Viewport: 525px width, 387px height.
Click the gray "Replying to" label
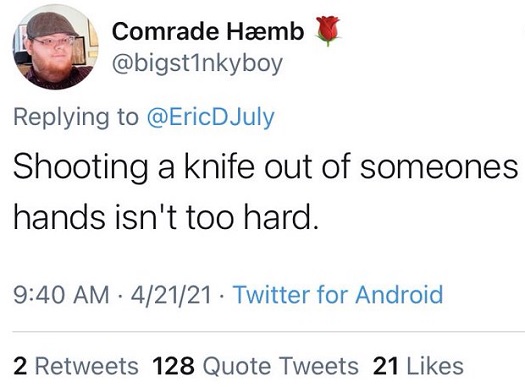click(76, 118)
